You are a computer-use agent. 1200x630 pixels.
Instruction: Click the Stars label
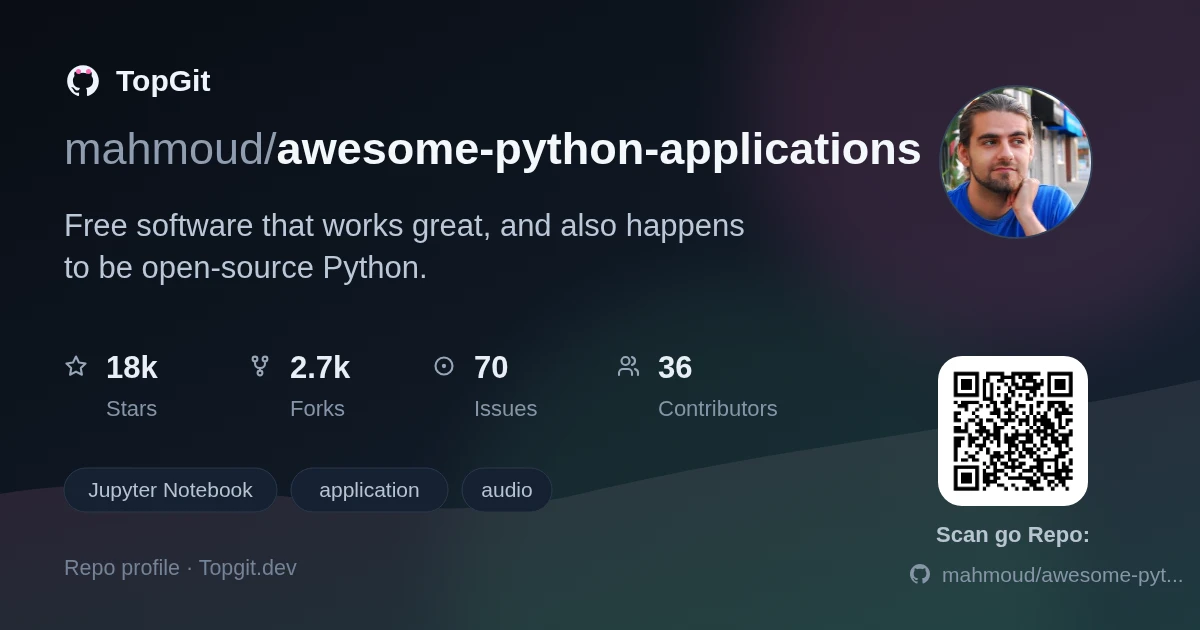pyautogui.click(x=131, y=409)
